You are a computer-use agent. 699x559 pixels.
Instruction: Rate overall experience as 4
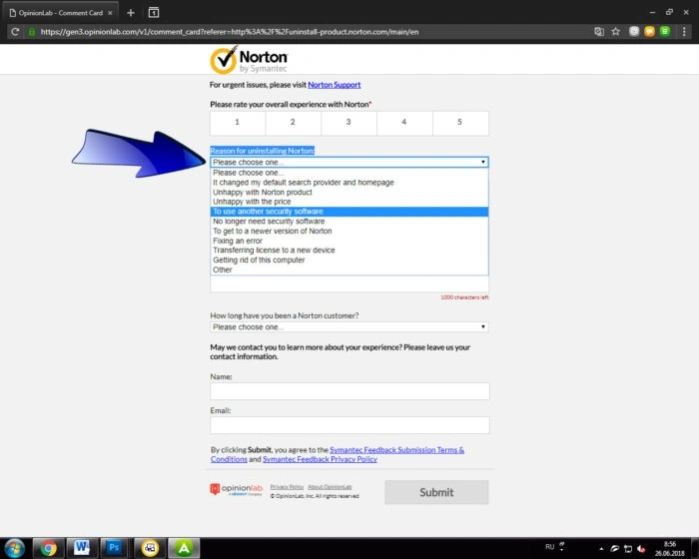click(404, 122)
